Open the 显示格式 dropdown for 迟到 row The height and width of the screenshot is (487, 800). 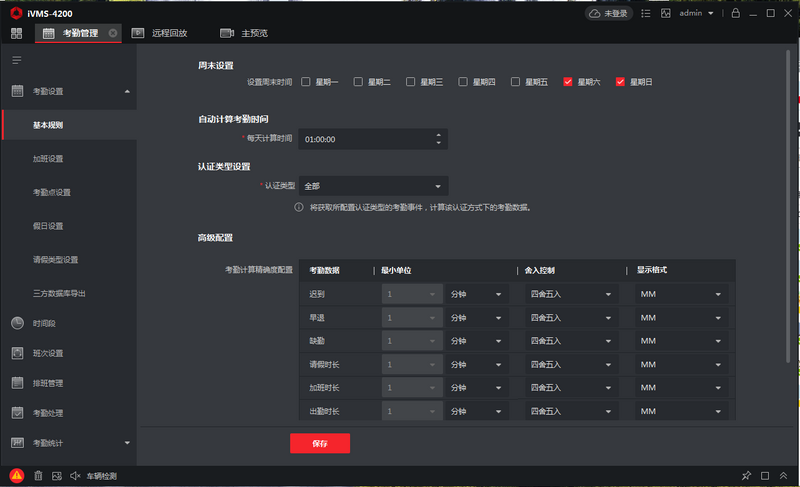point(681,294)
